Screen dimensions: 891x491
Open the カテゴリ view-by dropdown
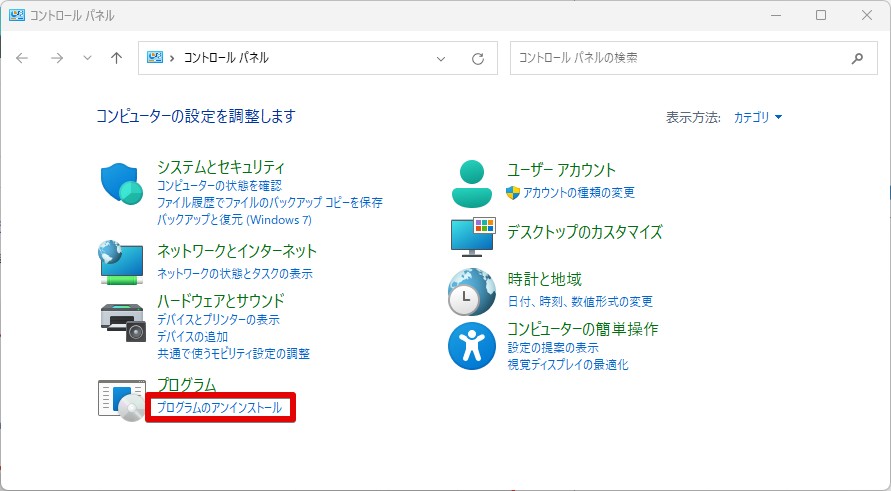(758, 117)
